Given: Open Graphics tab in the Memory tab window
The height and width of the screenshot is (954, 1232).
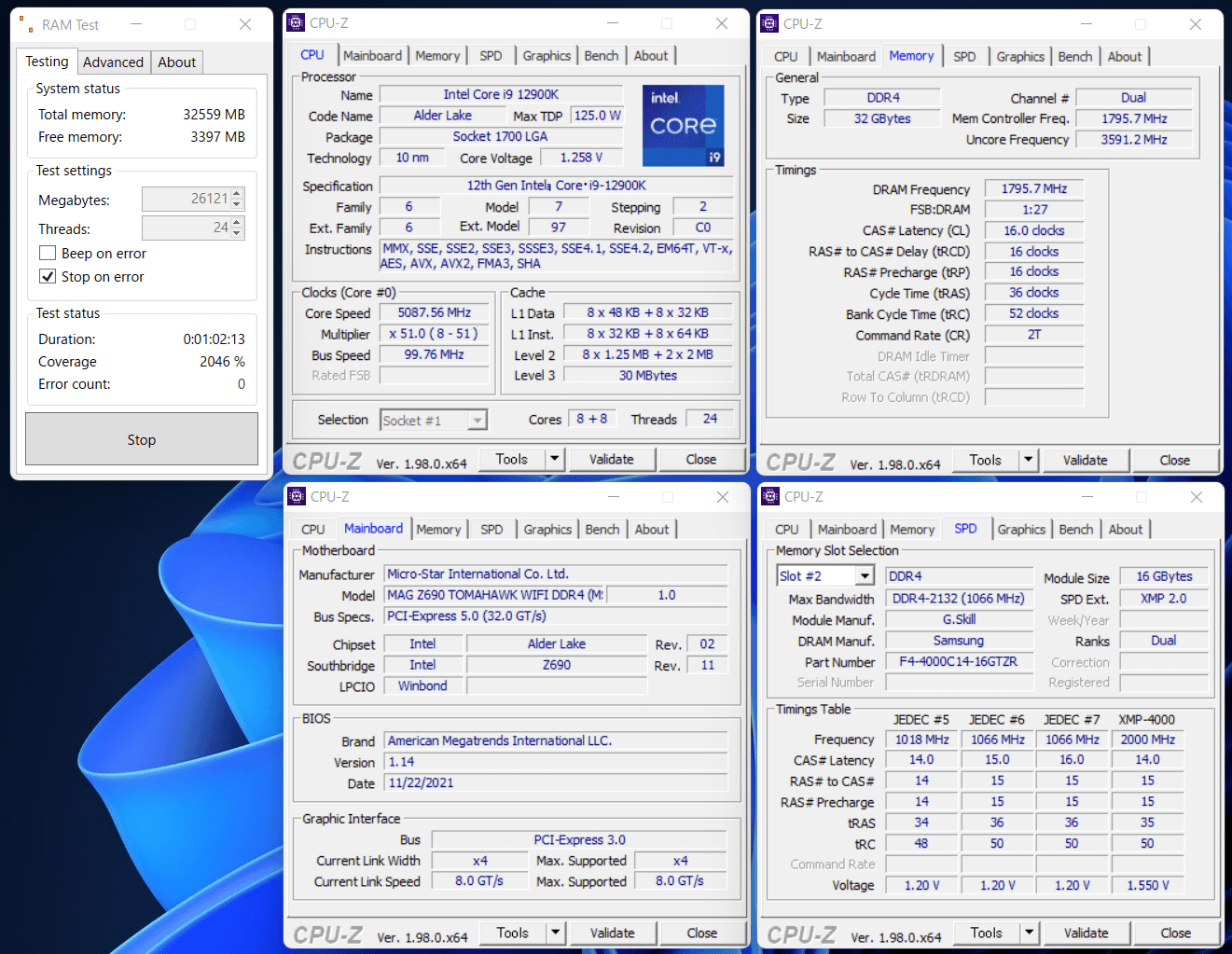Looking at the screenshot, I should (x=1020, y=57).
